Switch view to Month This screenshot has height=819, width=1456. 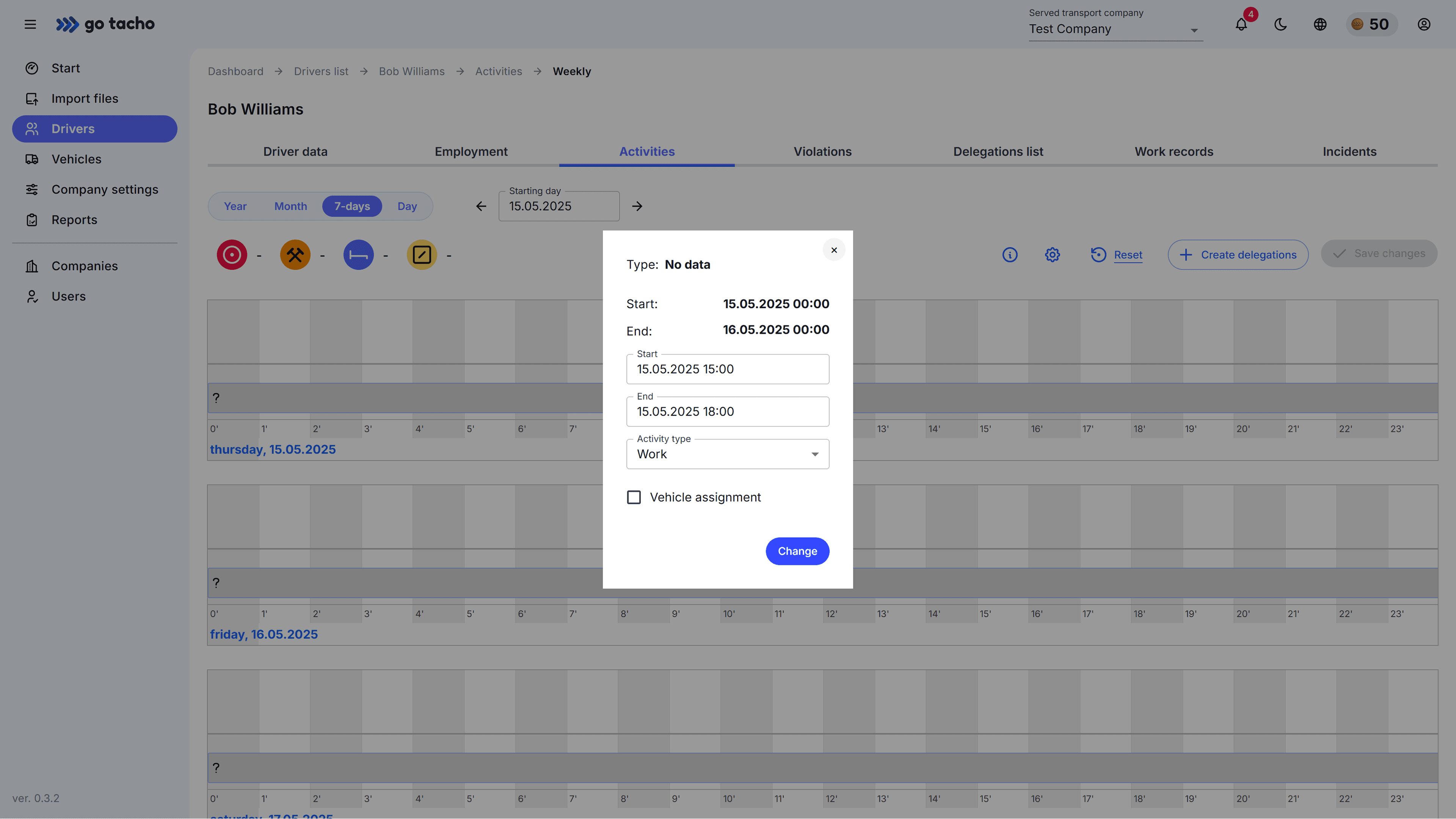(290, 206)
